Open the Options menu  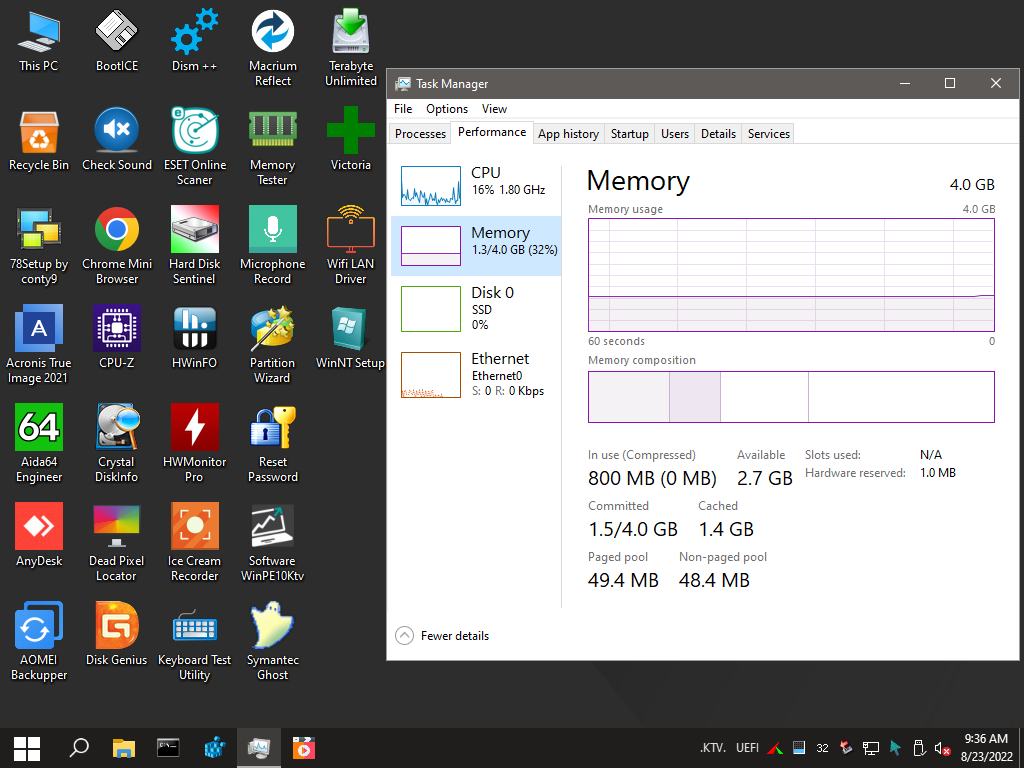[x=447, y=109]
